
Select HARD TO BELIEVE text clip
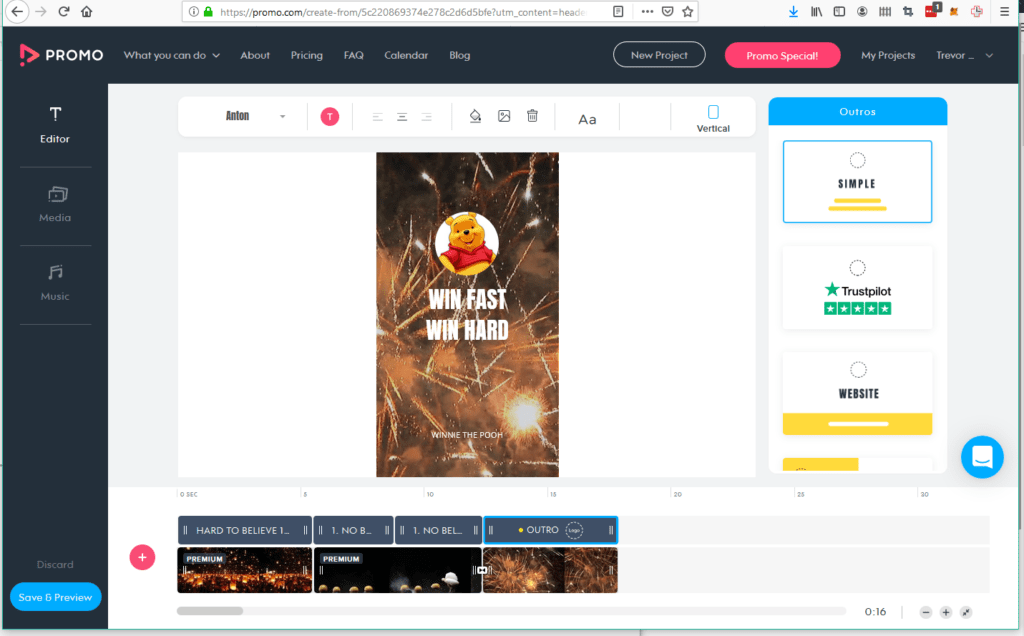[x=244, y=530]
